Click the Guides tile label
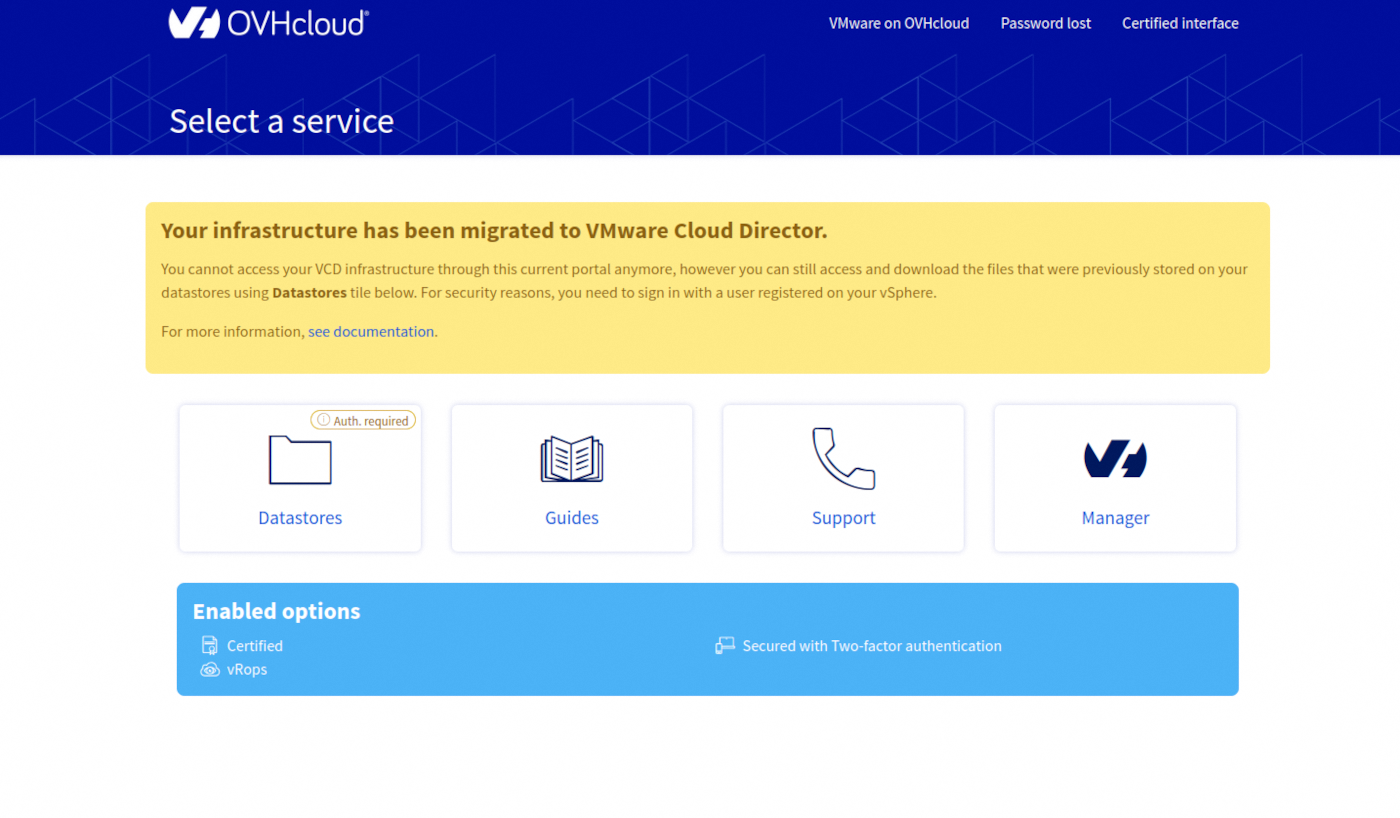 [x=571, y=517]
